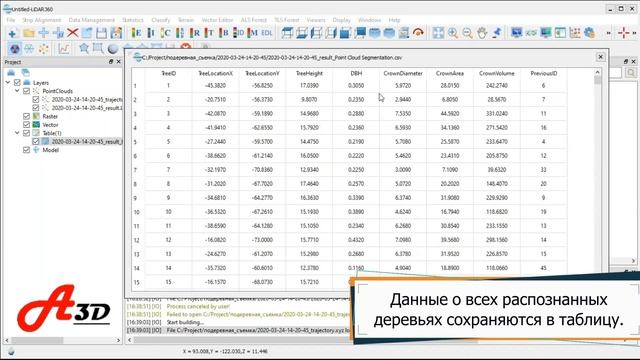Toggle the EDL lighting icon
Screen dimensions: 640x360
pyautogui.click(x=267, y=33)
